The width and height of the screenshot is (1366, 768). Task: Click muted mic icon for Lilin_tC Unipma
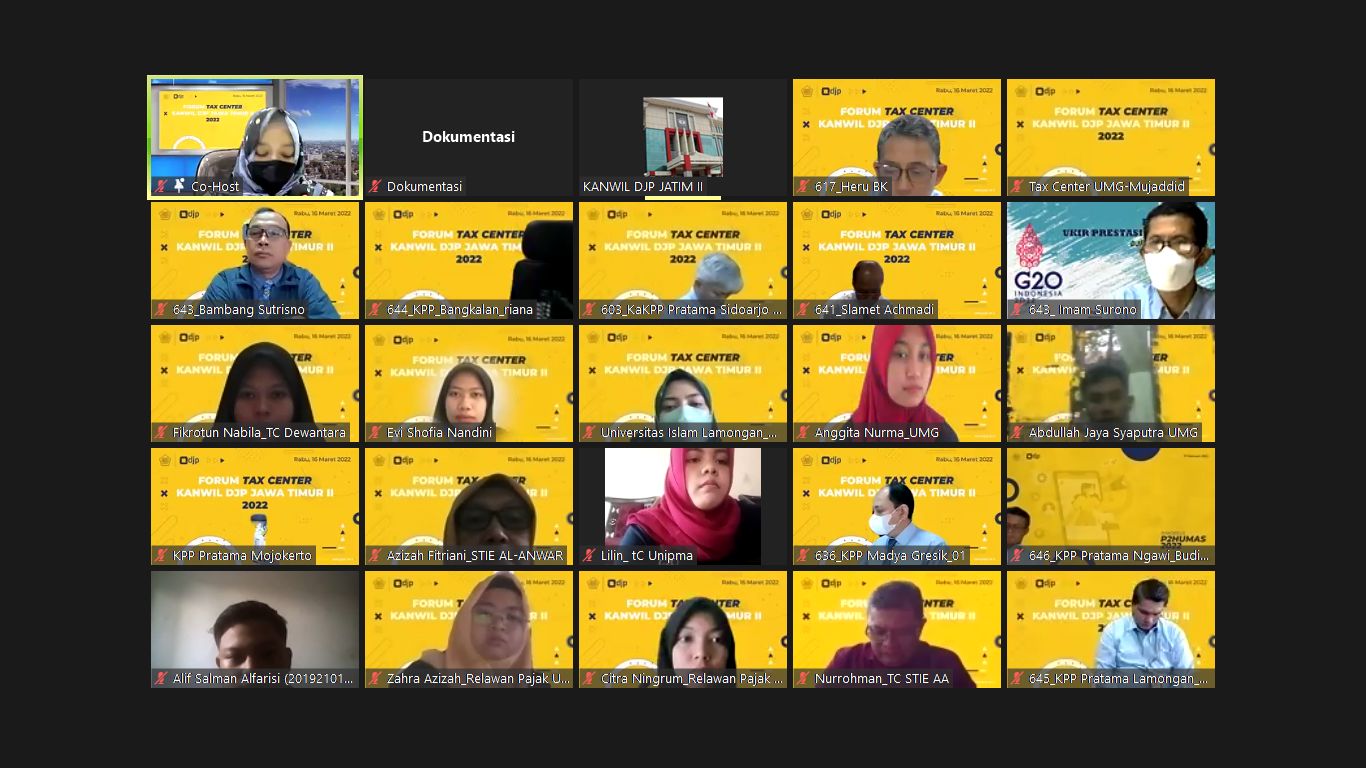pyautogui.click(x=589, y=555)
